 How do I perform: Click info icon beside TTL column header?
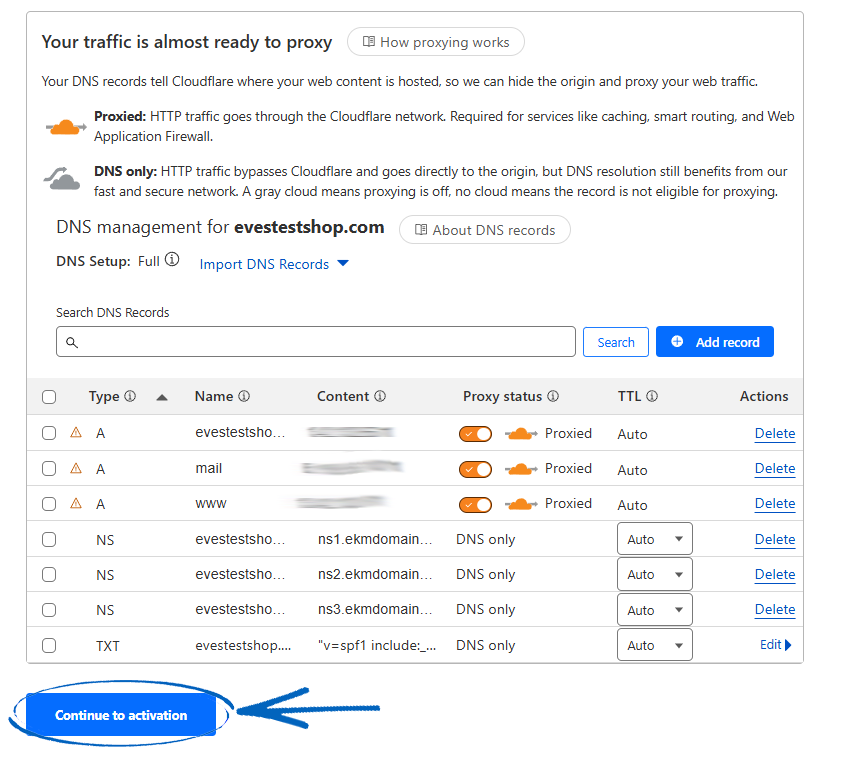(652, 396)
